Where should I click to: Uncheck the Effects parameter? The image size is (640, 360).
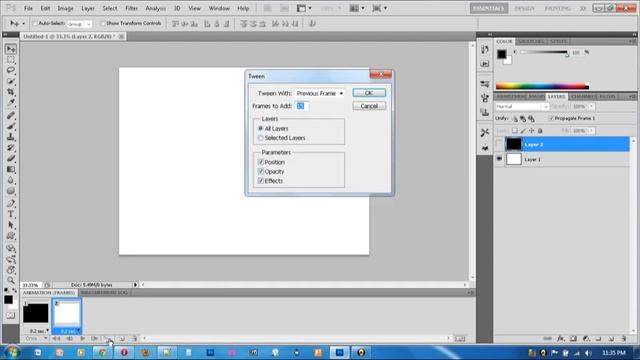pyautogui.click(x=261, y=181)
